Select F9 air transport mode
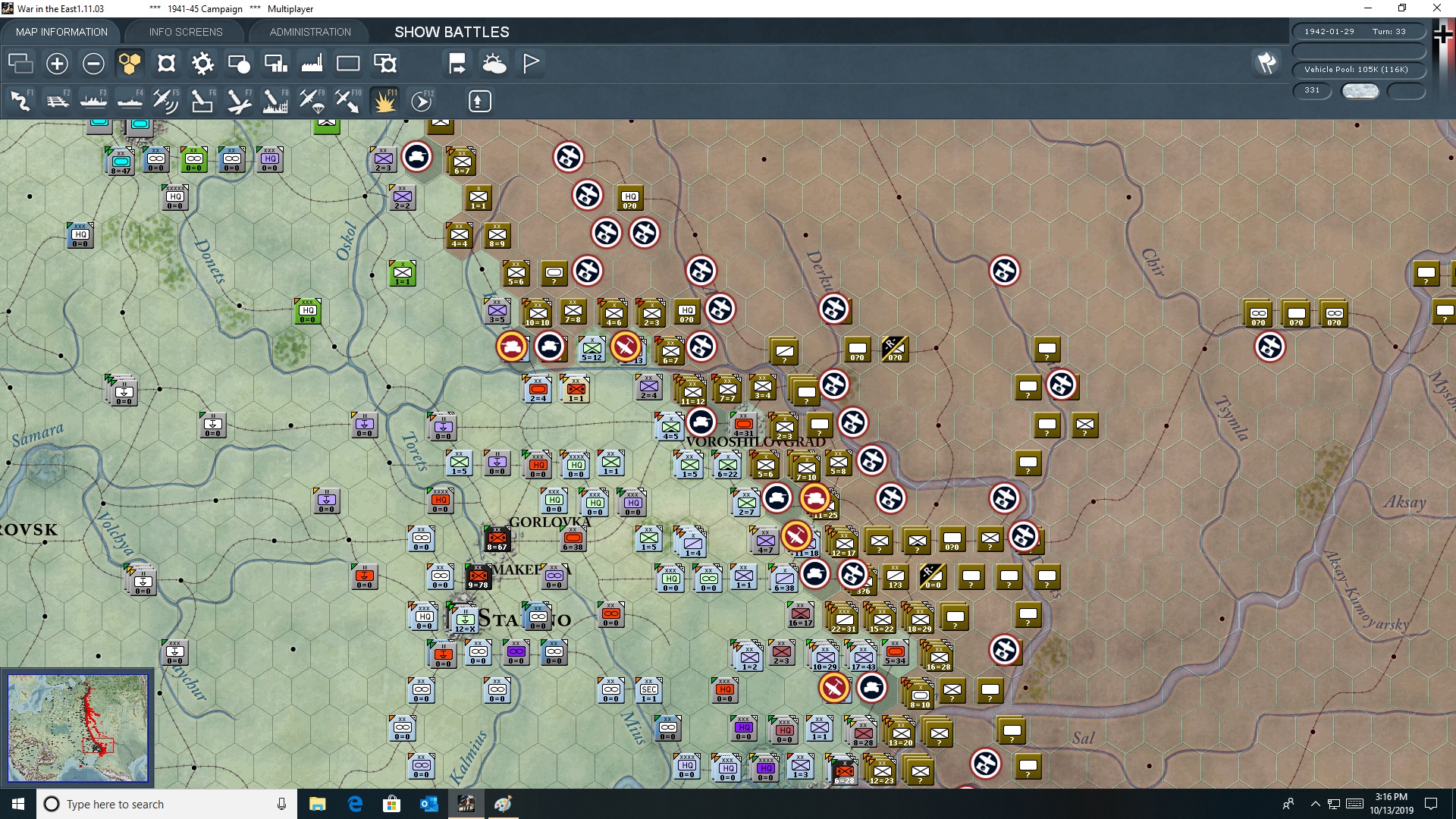 click(311, 101)
